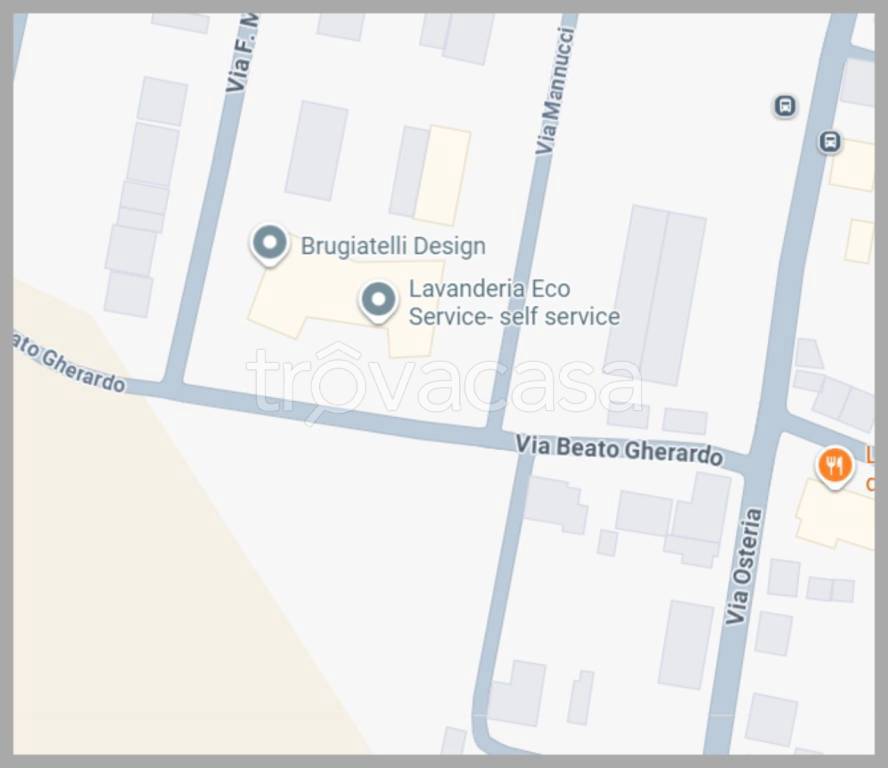Click the partial Beato Gherardo label at left edge
Viewport: 888px width, 768px height.
[x=69, y=364]
